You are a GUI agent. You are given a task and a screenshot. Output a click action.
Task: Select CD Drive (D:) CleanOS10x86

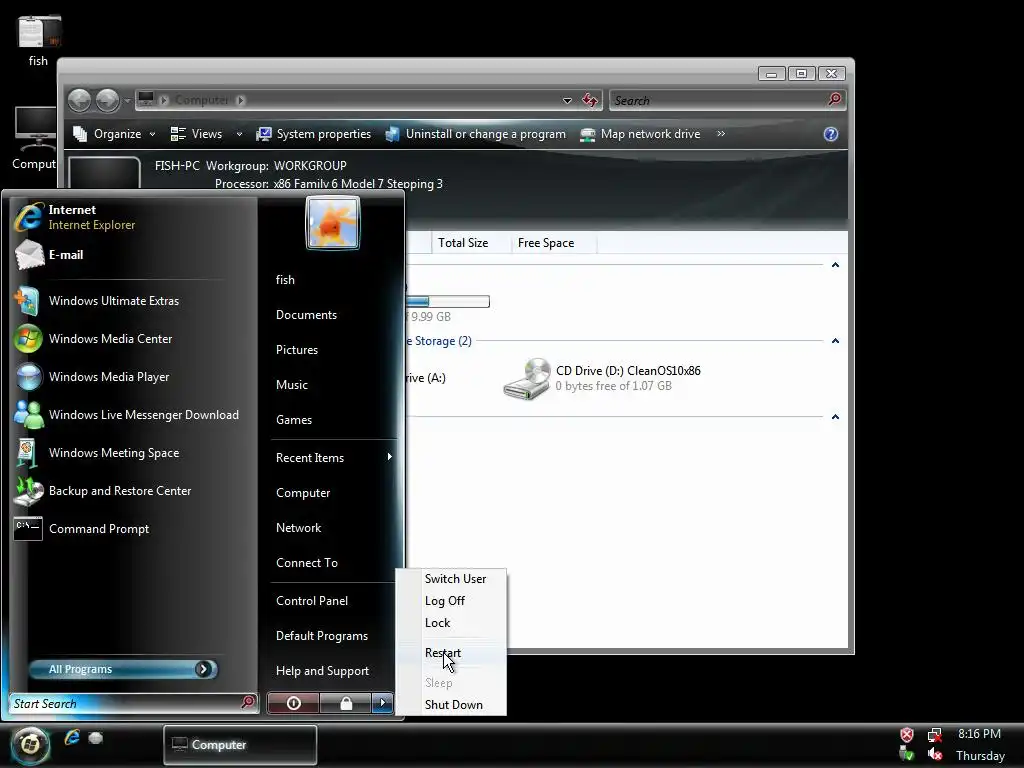pos(602,378)
